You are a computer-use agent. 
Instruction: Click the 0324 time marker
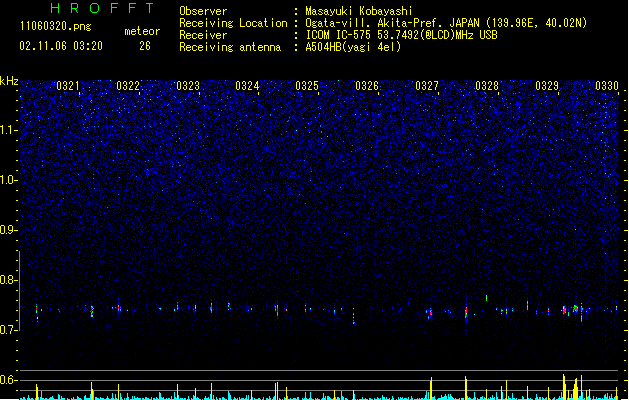click(247, 86)
